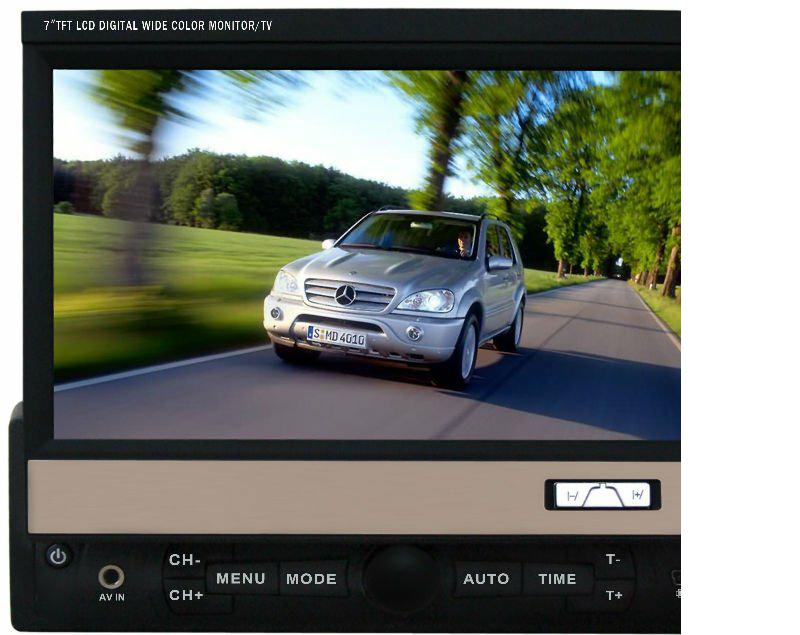Click the "7" TFT LCD DIGITAL WIDE COLOR MONITOR/TV" label
800x635 pixels.
pos(158,26)
